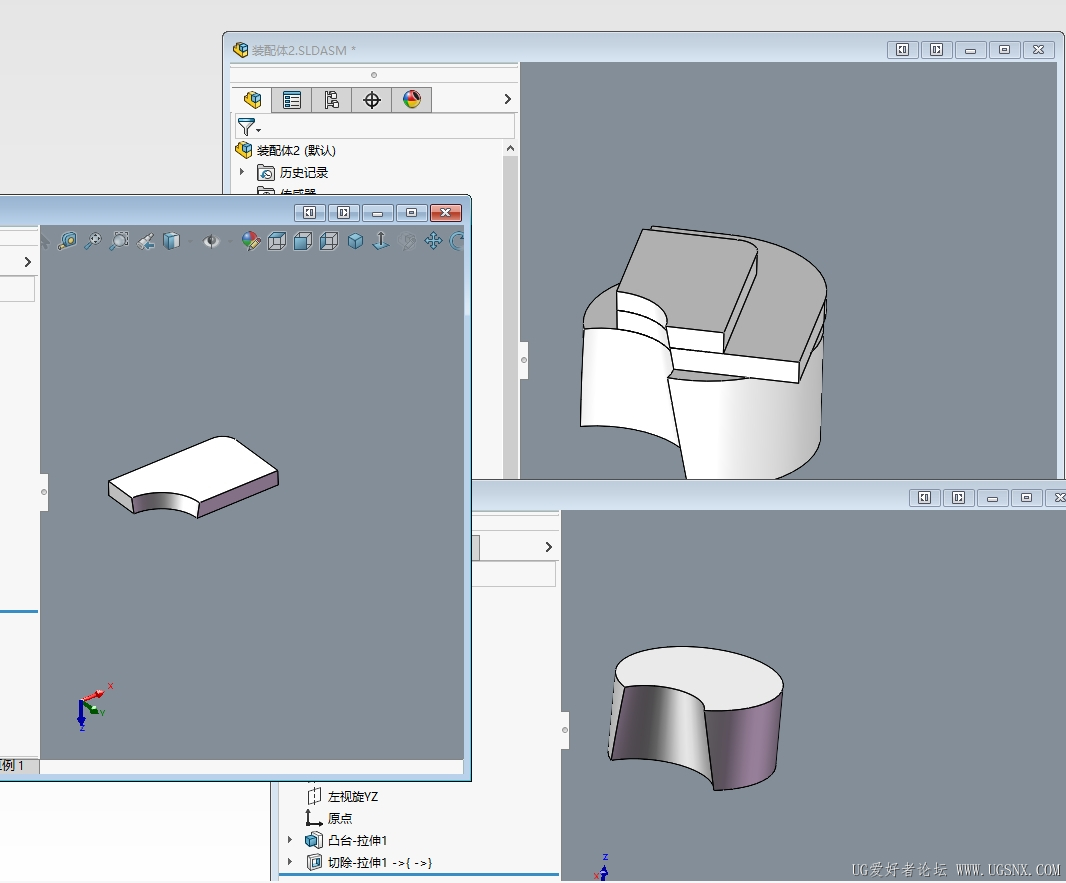The image size is (1066, 883).
Task: Select the 装配体2 (默认) root node
Action: coord(295,150)
